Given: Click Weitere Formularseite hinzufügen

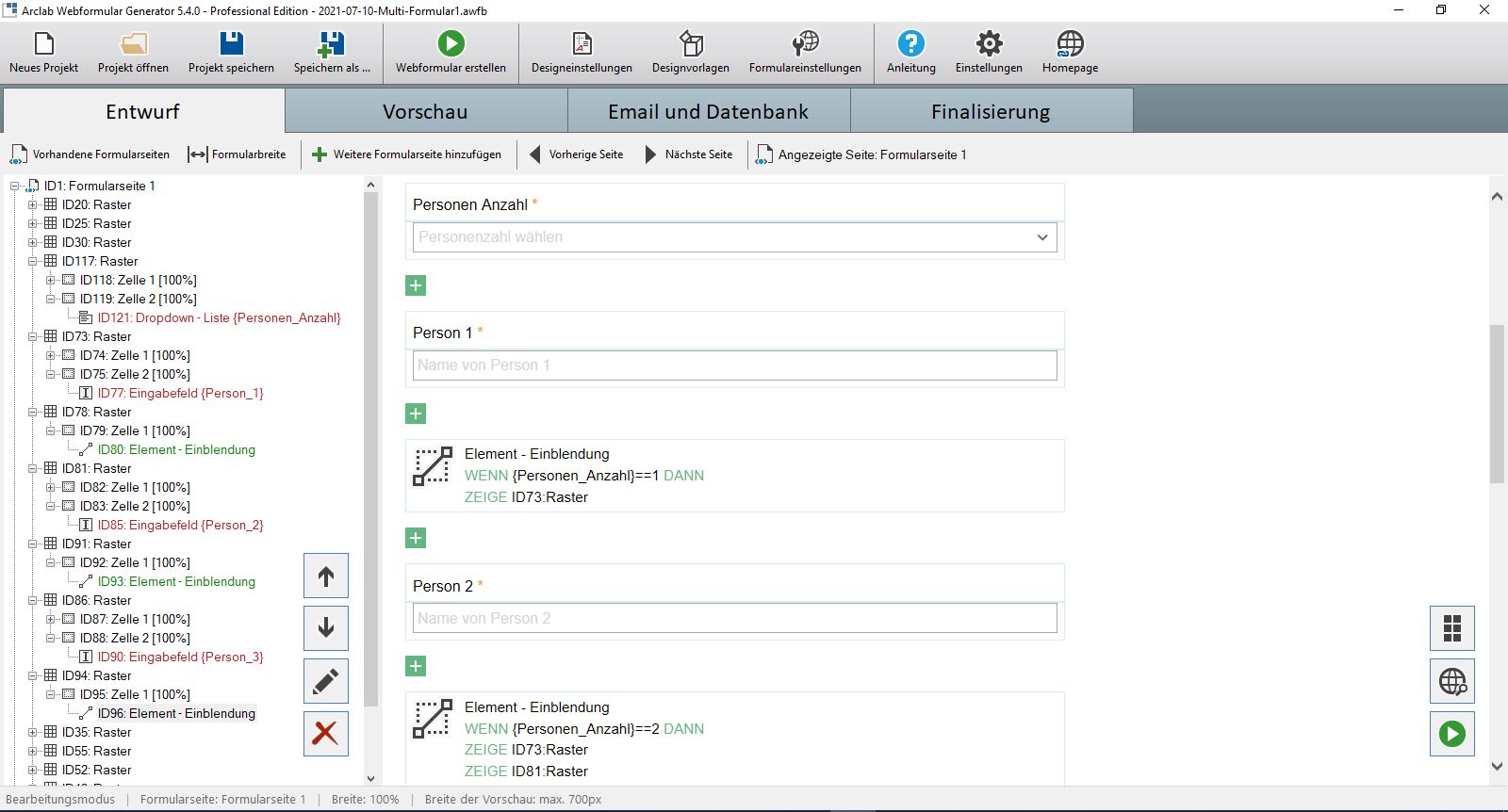Looking at the screenshot, I should point(406,154).
